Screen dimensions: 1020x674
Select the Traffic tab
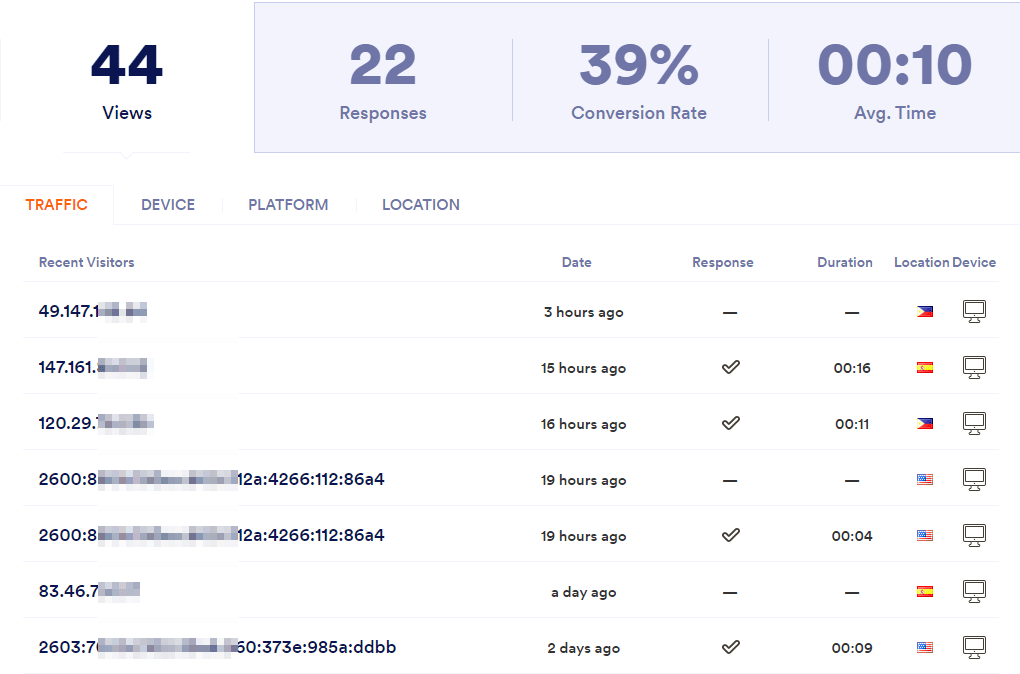tap(57, 205)
